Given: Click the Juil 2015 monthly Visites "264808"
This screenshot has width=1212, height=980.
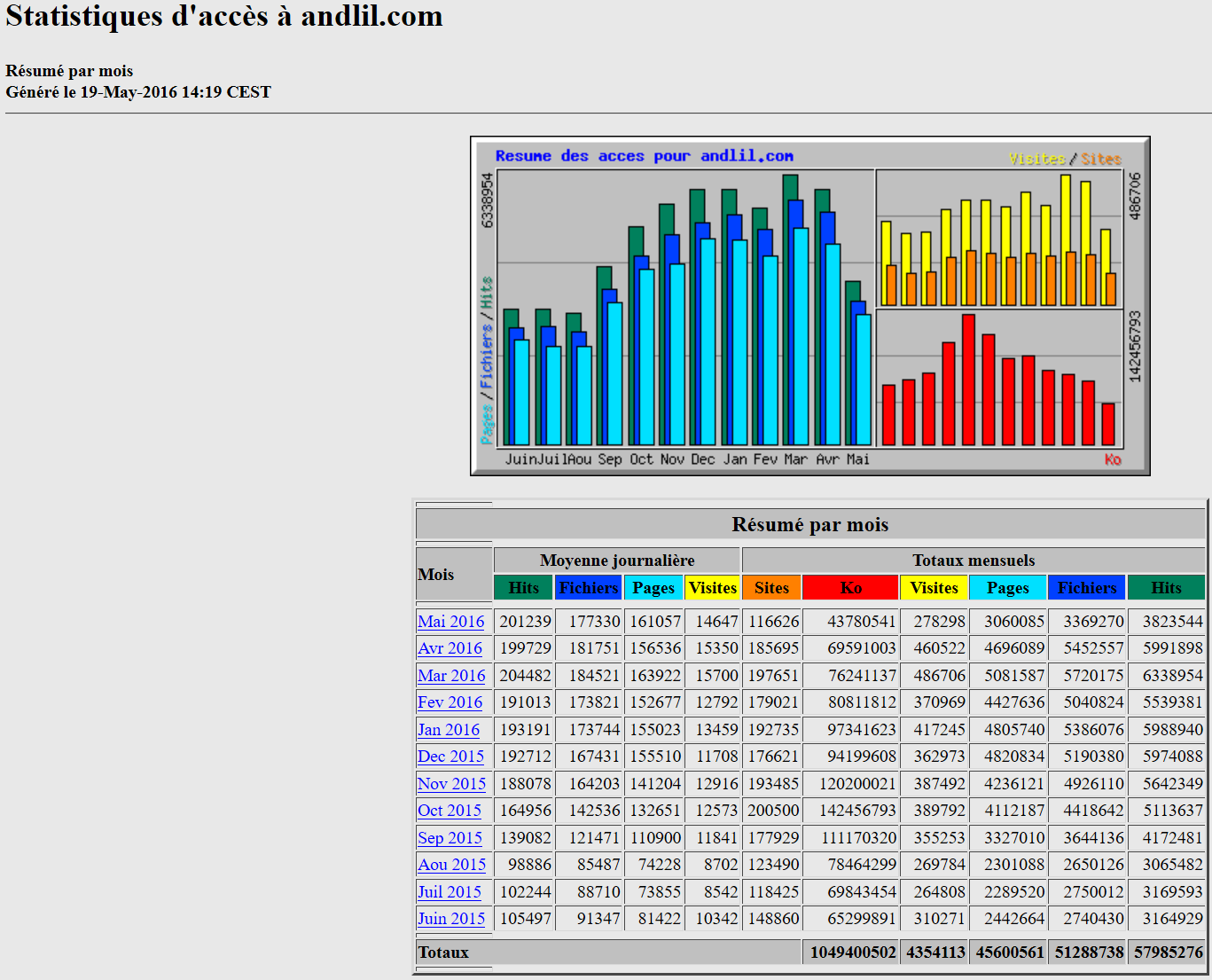Looking at the screenshot, I should [x=940, y=892].
